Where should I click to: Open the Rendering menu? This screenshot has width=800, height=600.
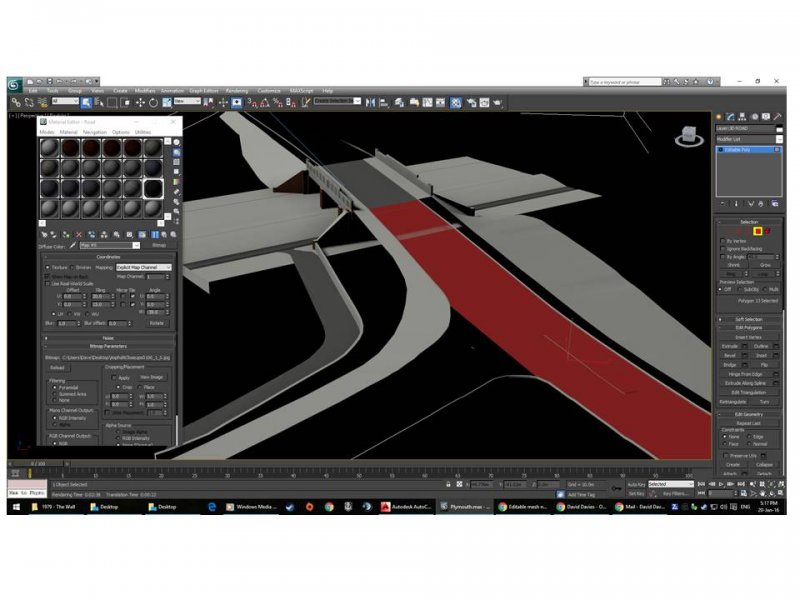click(237, 91)
